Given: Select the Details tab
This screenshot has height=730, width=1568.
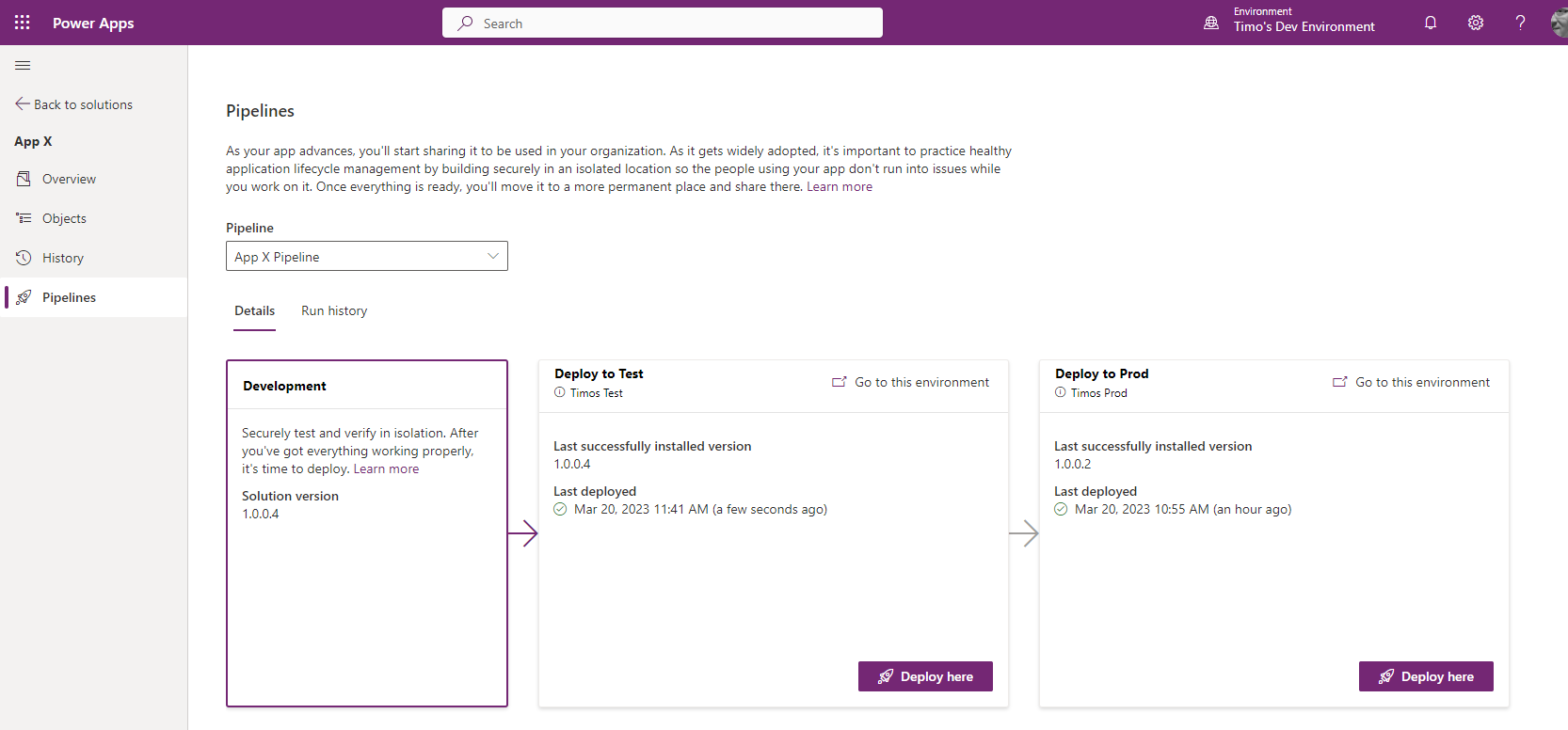Looking at the screenshot, I should coord(255,310).
